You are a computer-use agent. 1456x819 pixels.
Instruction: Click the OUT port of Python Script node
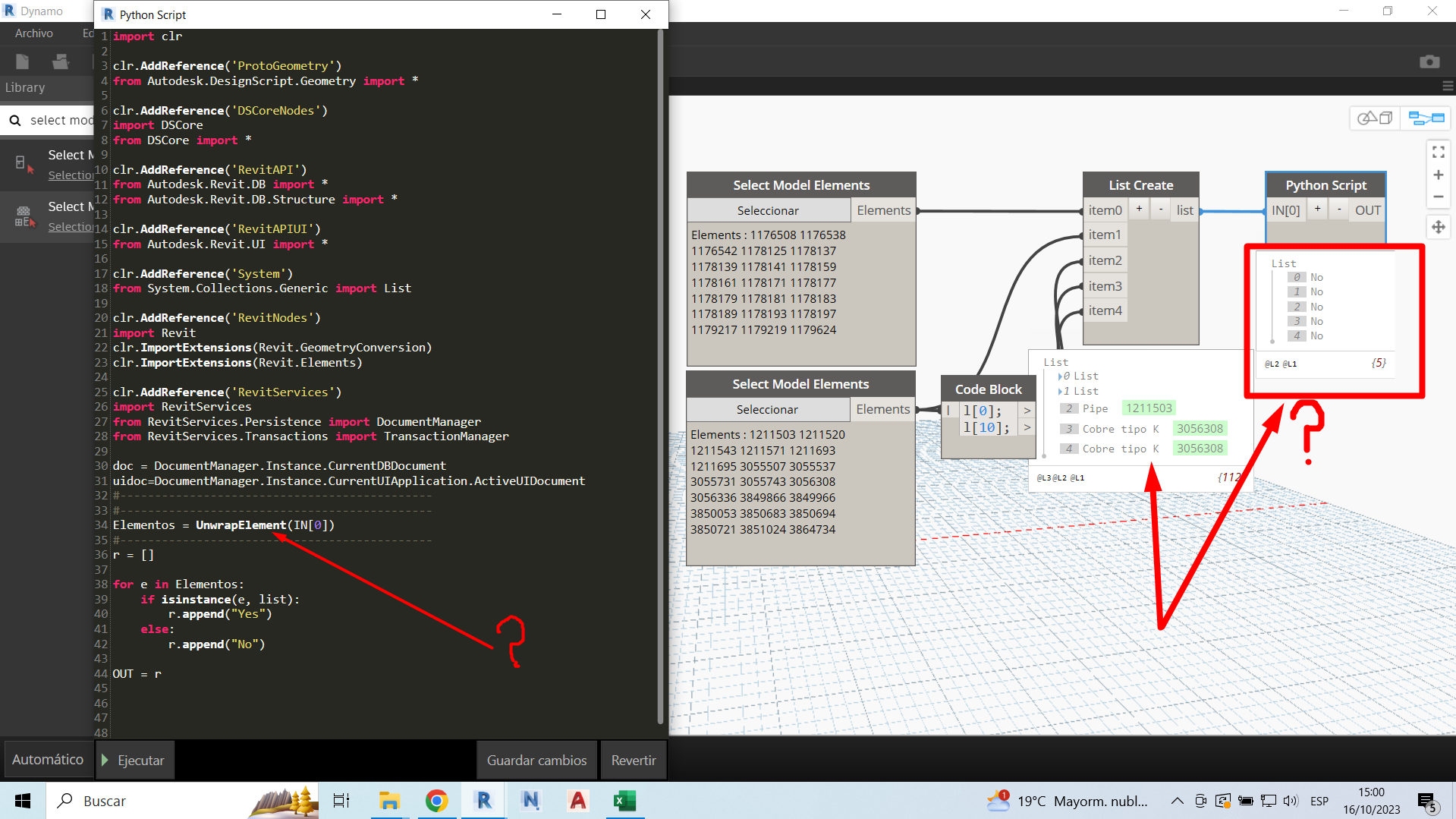click(x=1368, y=210)
